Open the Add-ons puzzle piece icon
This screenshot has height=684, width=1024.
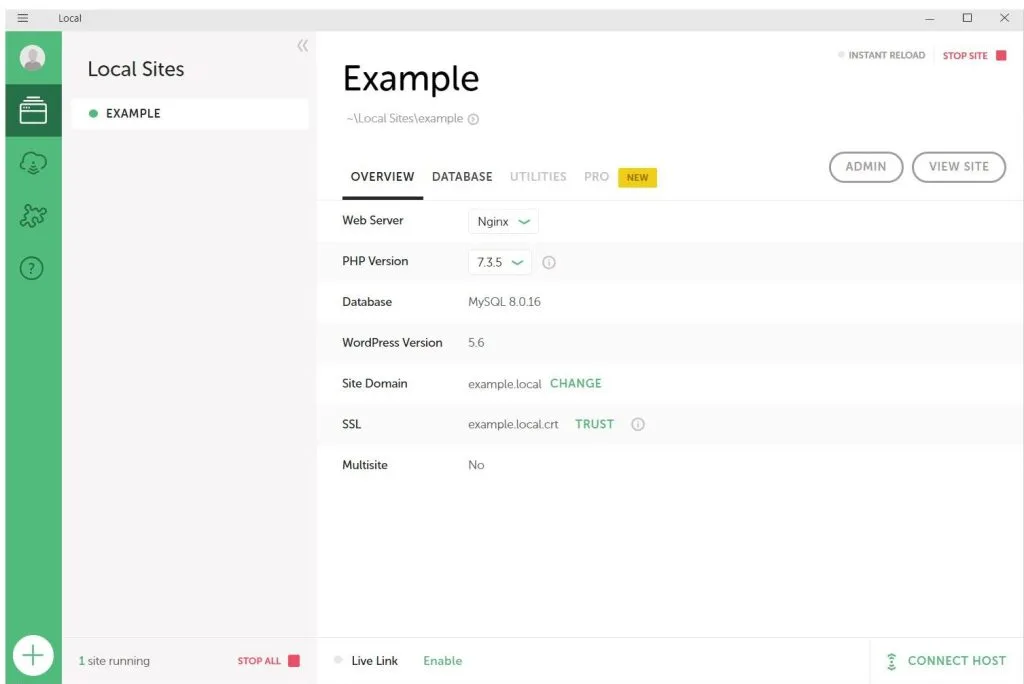[x=33, y=216]
